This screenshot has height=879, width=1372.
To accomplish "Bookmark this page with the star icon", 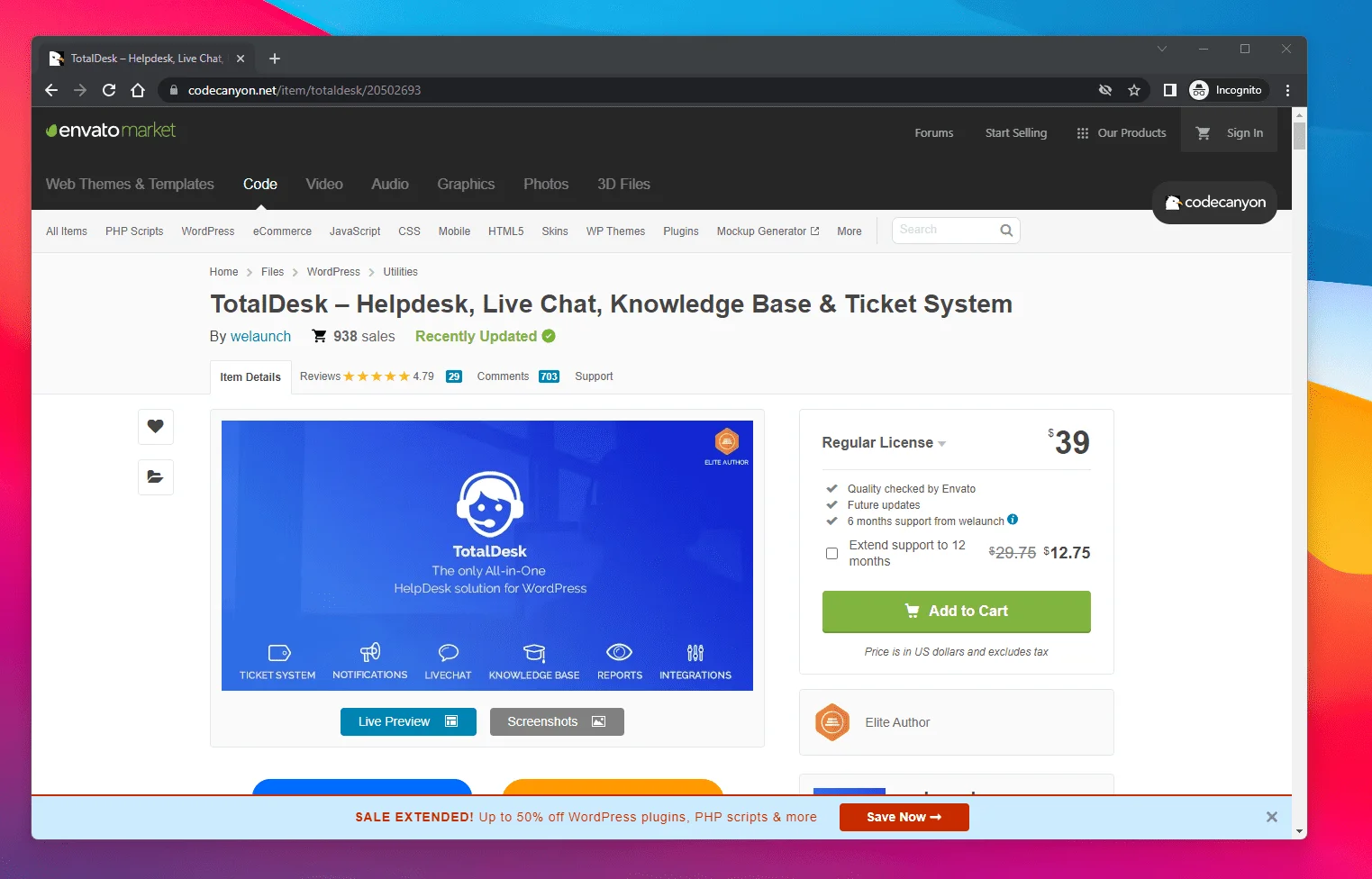I will pyautogui.click(x=1134, y=90).
